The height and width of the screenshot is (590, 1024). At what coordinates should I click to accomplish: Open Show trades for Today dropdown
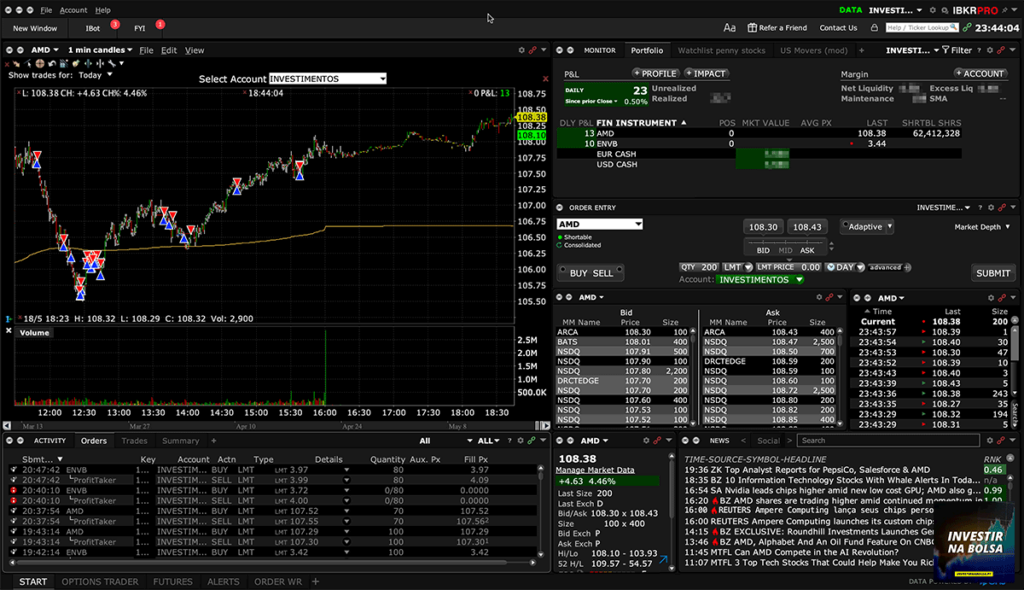[x=96, y=75]
